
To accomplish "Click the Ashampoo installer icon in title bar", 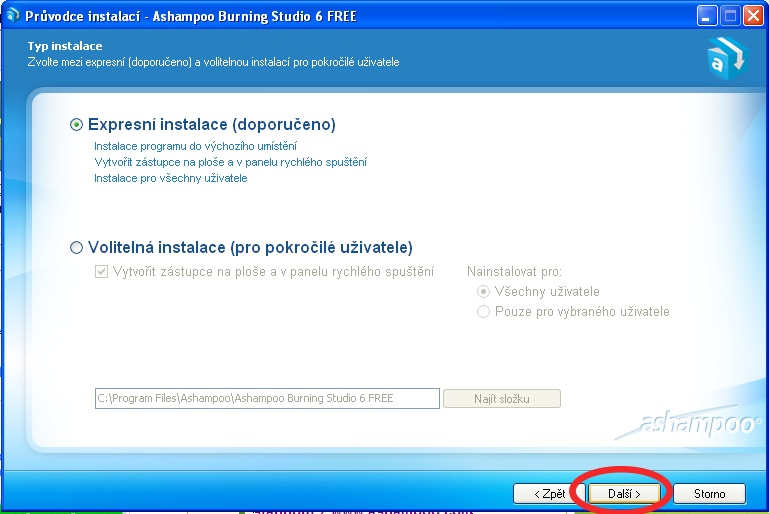I will pyautogui.click(x=13, y=16).
